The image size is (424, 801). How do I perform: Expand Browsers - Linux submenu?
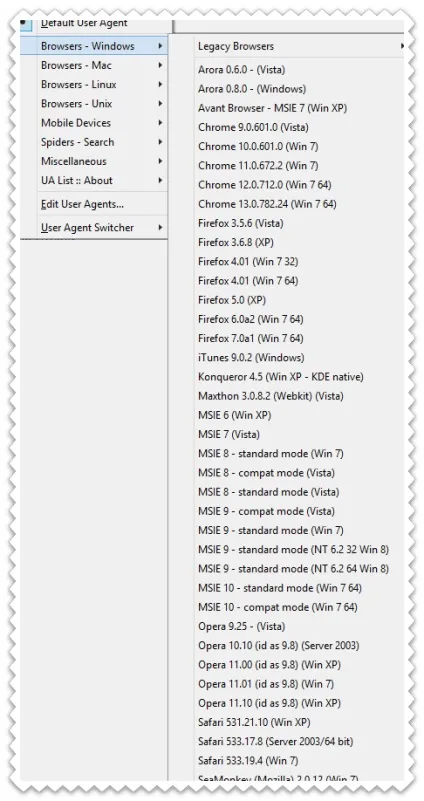point(94,84)
